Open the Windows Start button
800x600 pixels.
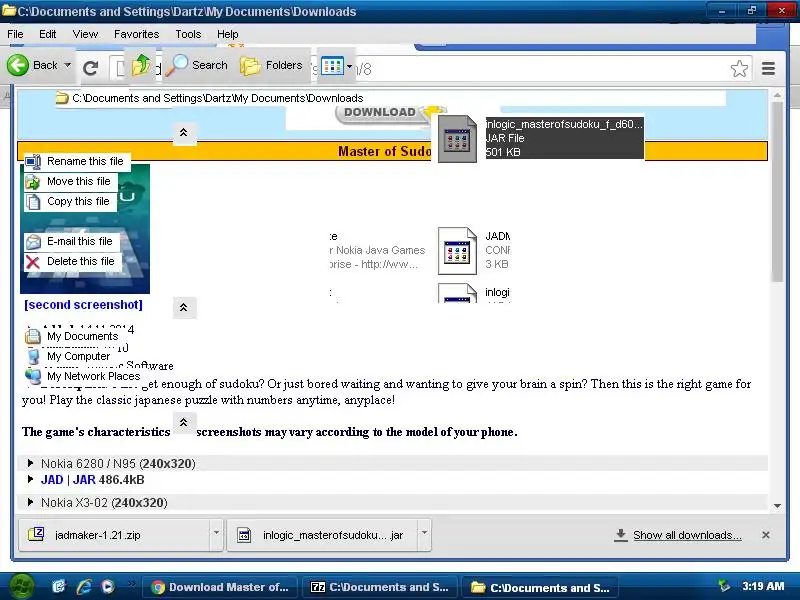tap(20, 586)
